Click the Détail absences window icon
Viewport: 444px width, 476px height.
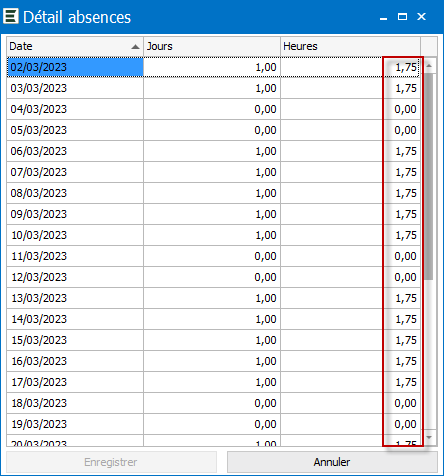click(11, 17)
